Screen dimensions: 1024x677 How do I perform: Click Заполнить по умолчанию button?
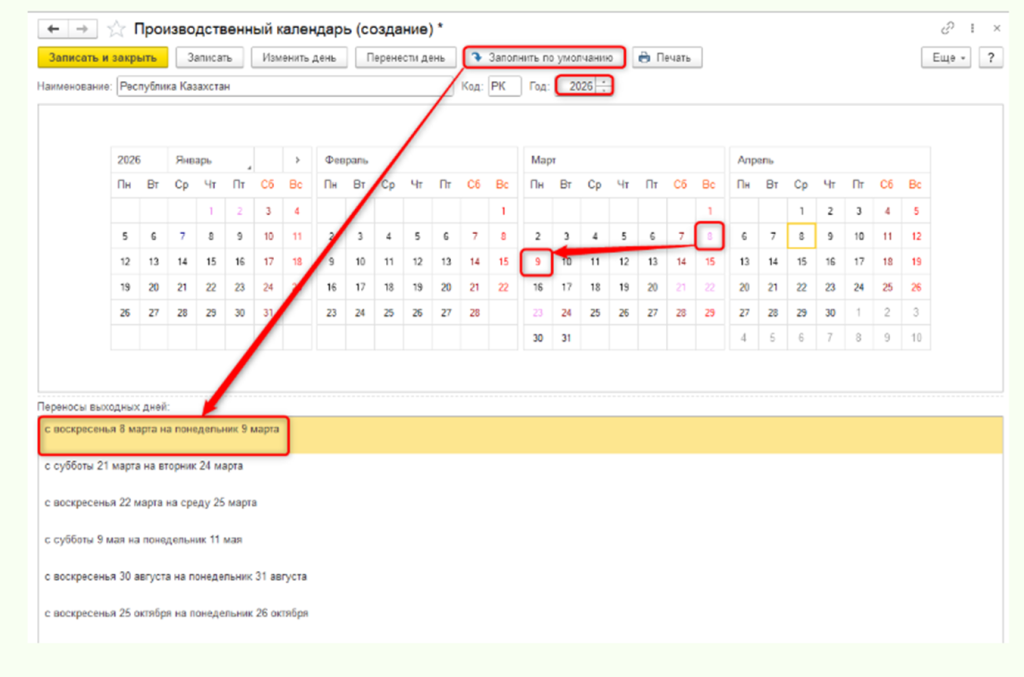544,58
